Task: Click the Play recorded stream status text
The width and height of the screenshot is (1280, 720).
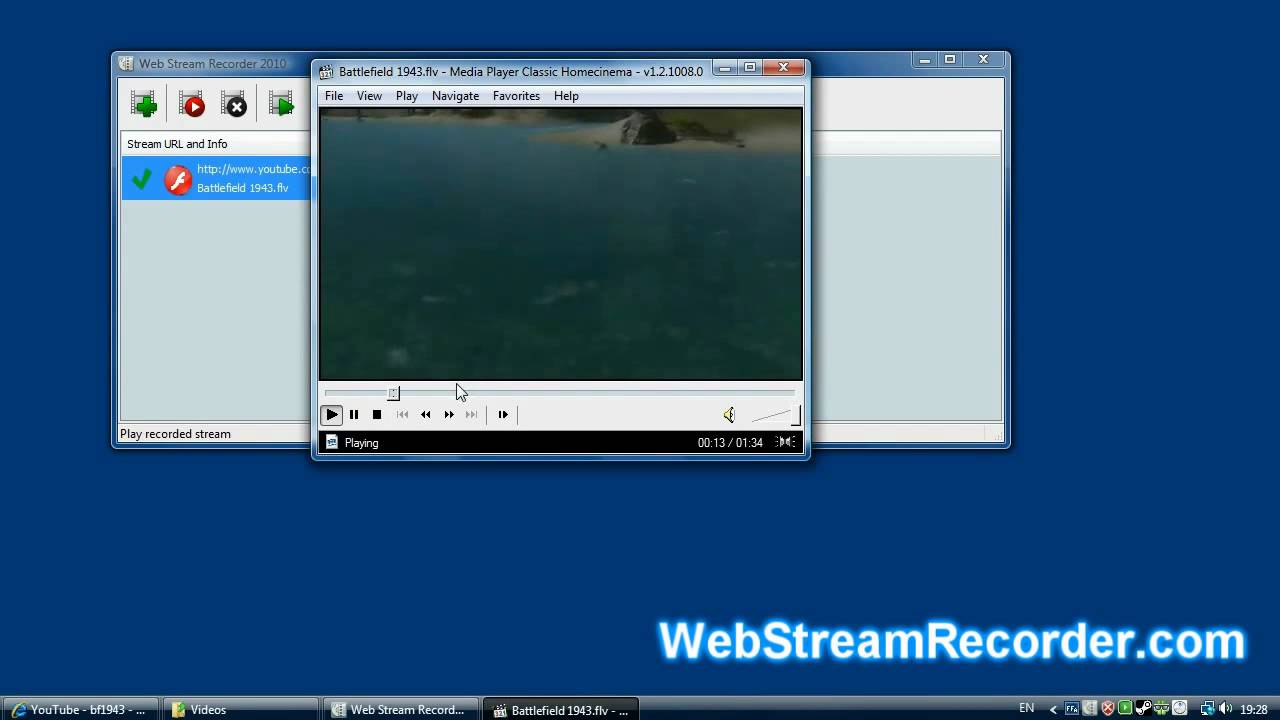Action: tap(176, 434)
